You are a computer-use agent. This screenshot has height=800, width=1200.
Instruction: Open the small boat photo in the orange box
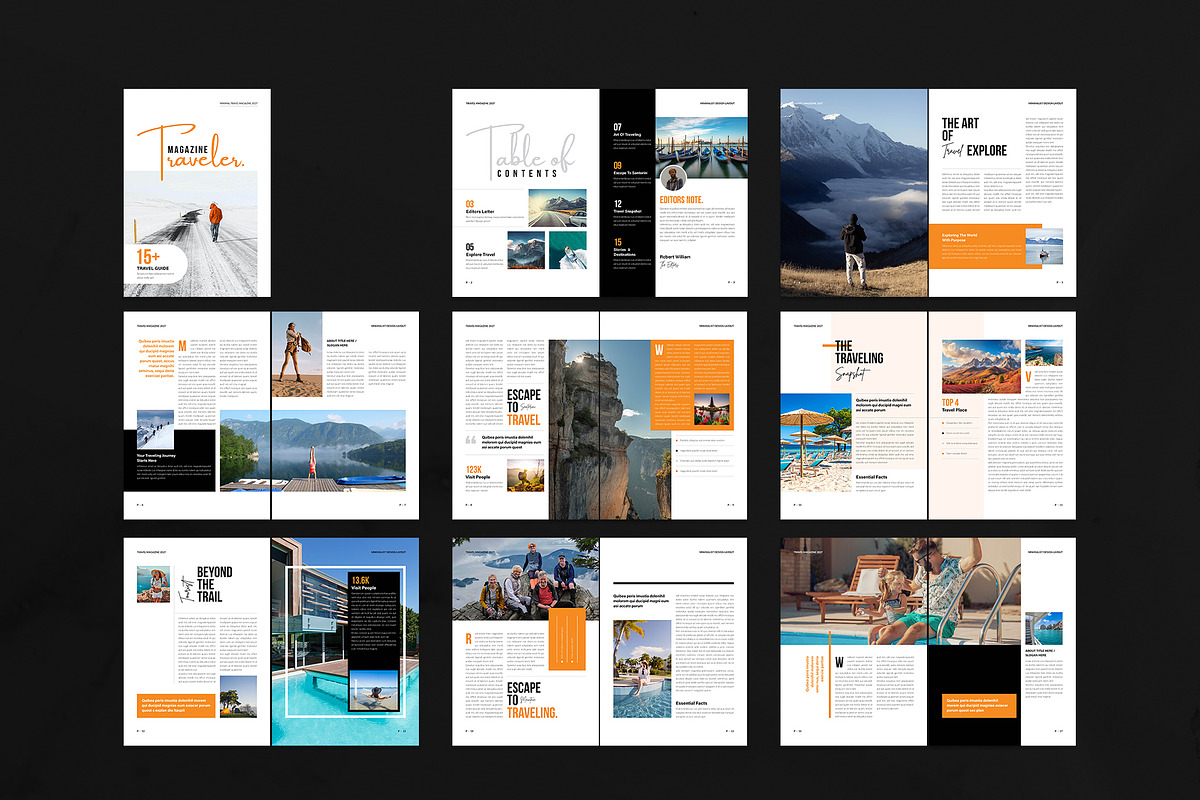click(x=1044, y=246)
